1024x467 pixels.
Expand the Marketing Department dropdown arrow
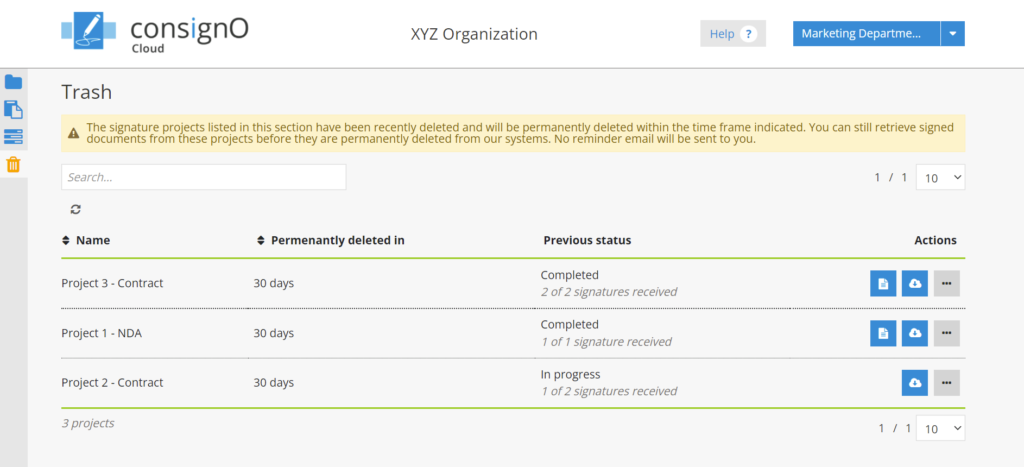pos(953,34)
